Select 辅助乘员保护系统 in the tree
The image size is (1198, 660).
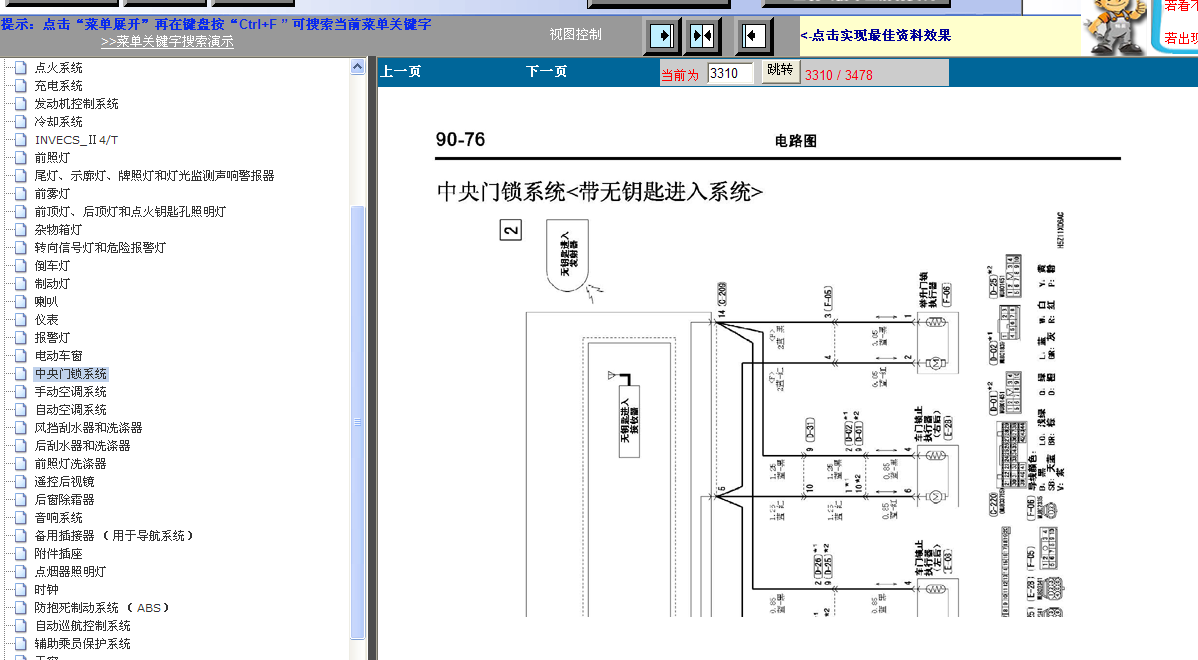(x=82, y=644)
